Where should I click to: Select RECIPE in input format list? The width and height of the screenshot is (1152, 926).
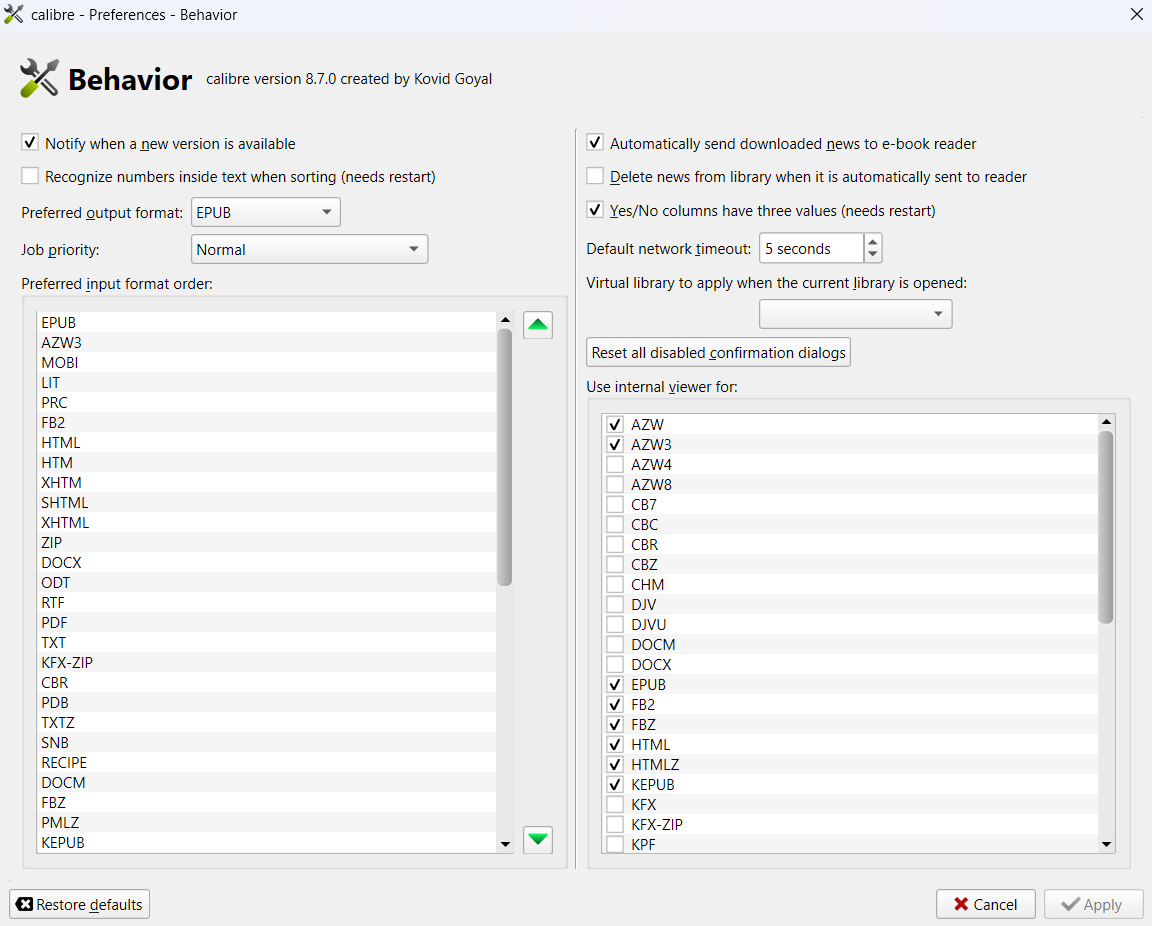(x=267, y=762)
